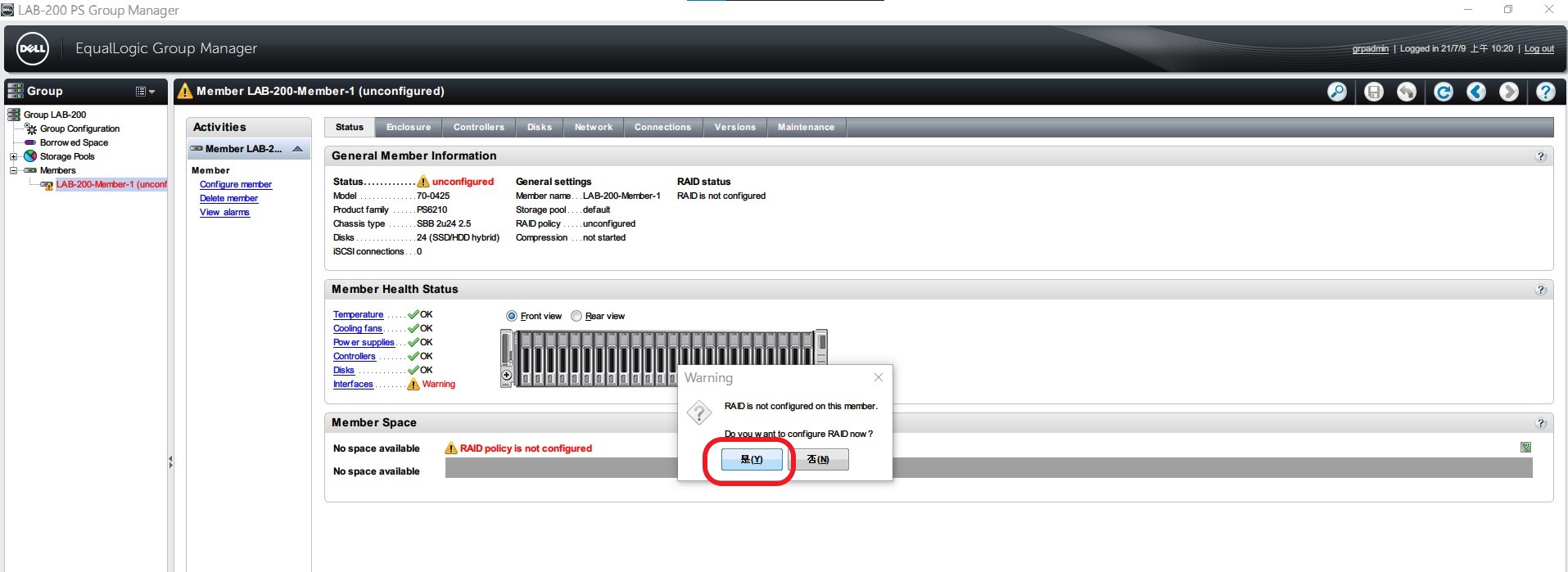Screen dimensions: 1568x572
Task: Click the magnifier search icon in toolbar
Action: point(1337,92)
